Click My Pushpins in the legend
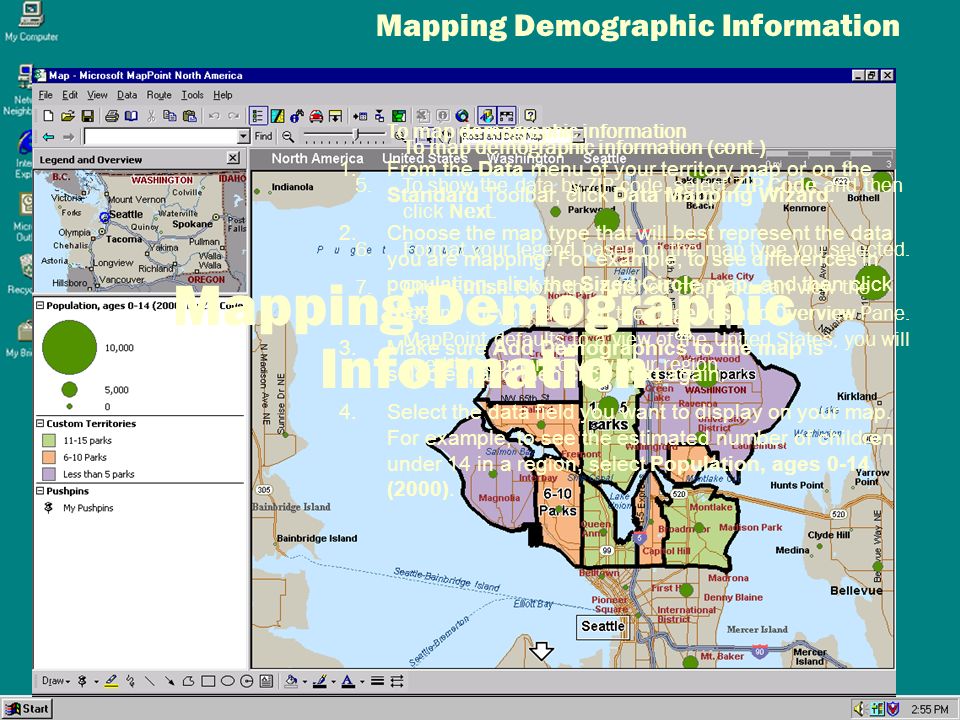 coord(88,508)
